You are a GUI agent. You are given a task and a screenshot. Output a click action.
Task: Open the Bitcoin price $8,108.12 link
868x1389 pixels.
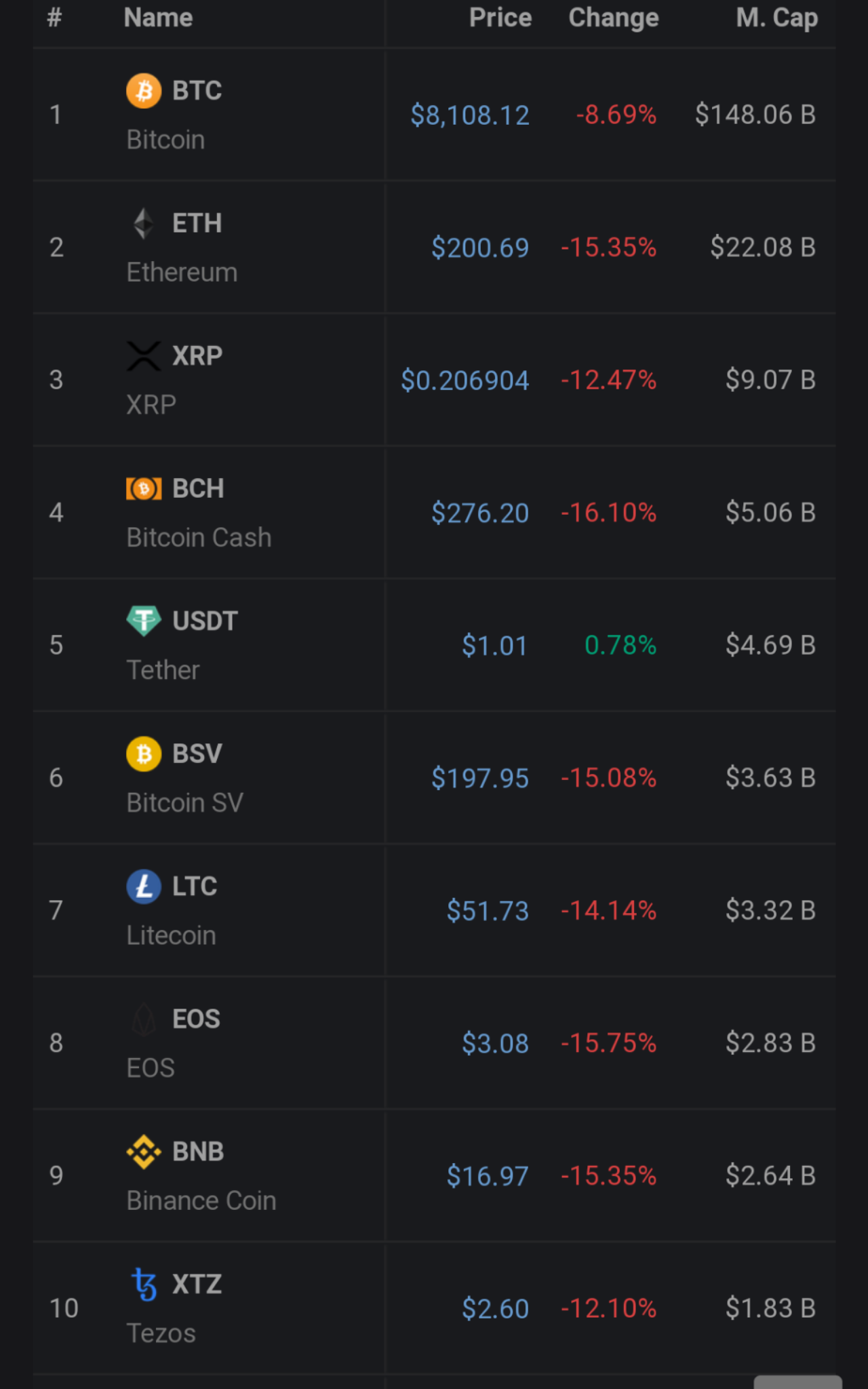coord(470,115)
